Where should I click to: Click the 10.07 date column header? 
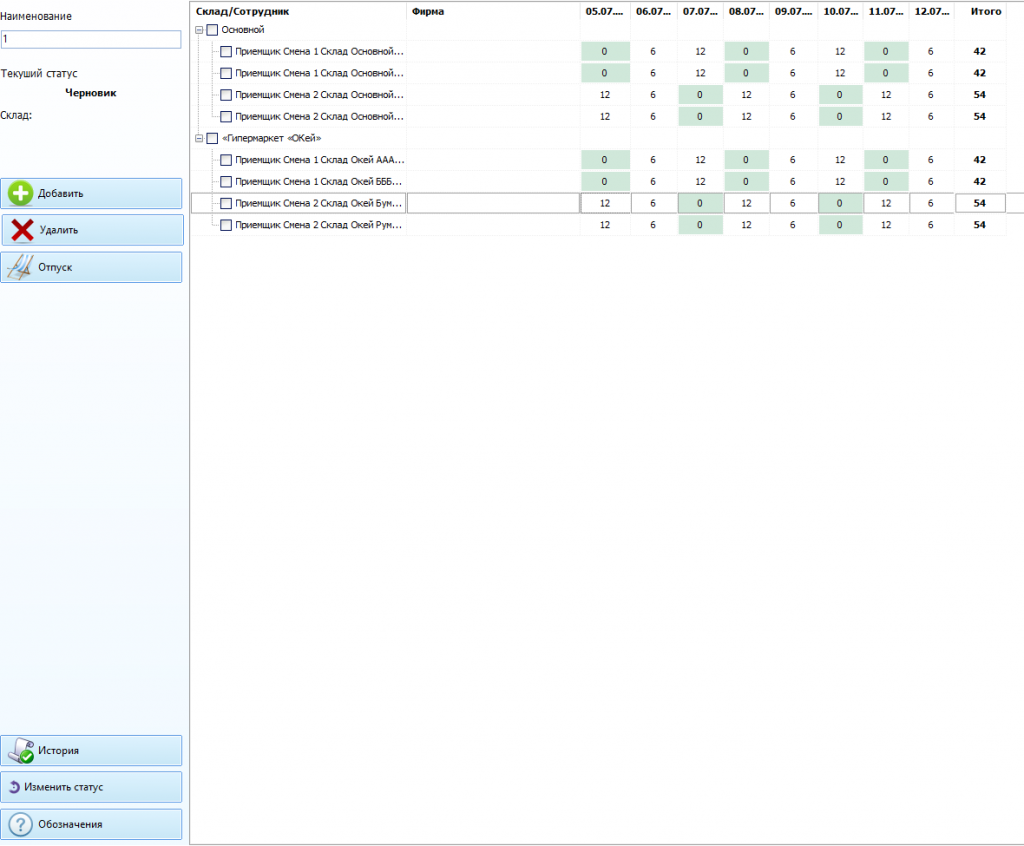840,11
